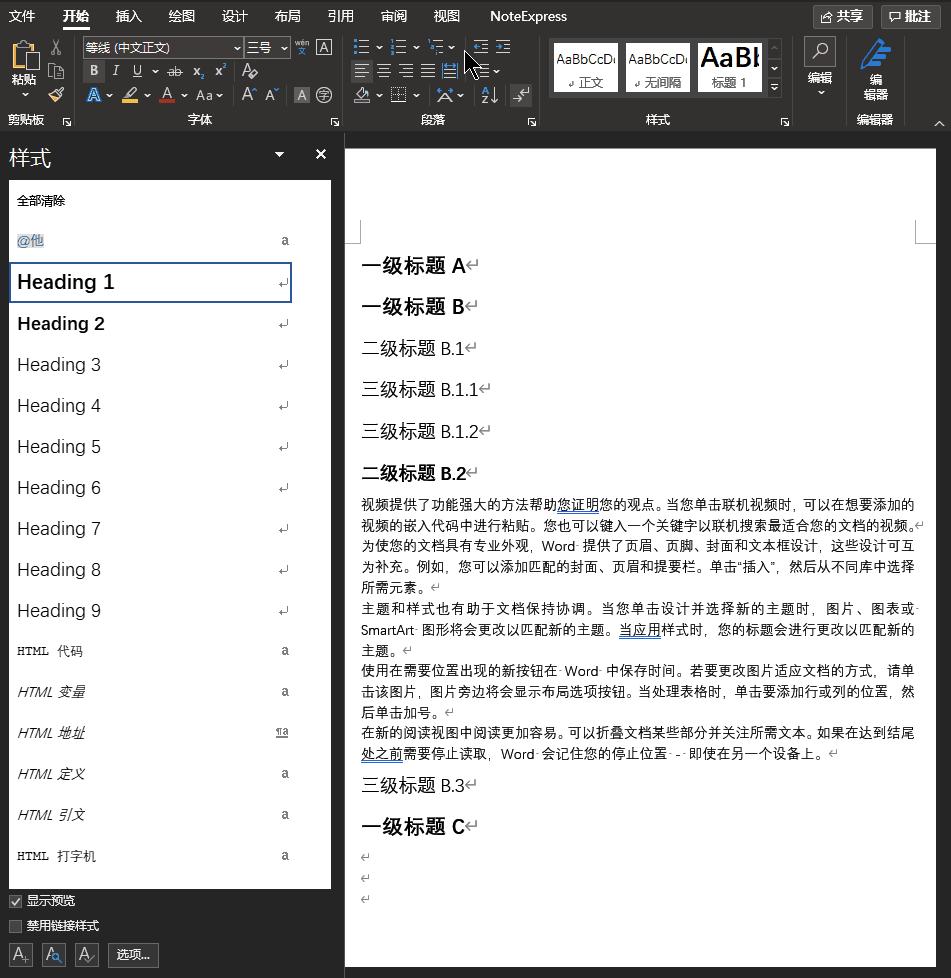Center align the paragraph
951x978 pixels.
point(384,71)
